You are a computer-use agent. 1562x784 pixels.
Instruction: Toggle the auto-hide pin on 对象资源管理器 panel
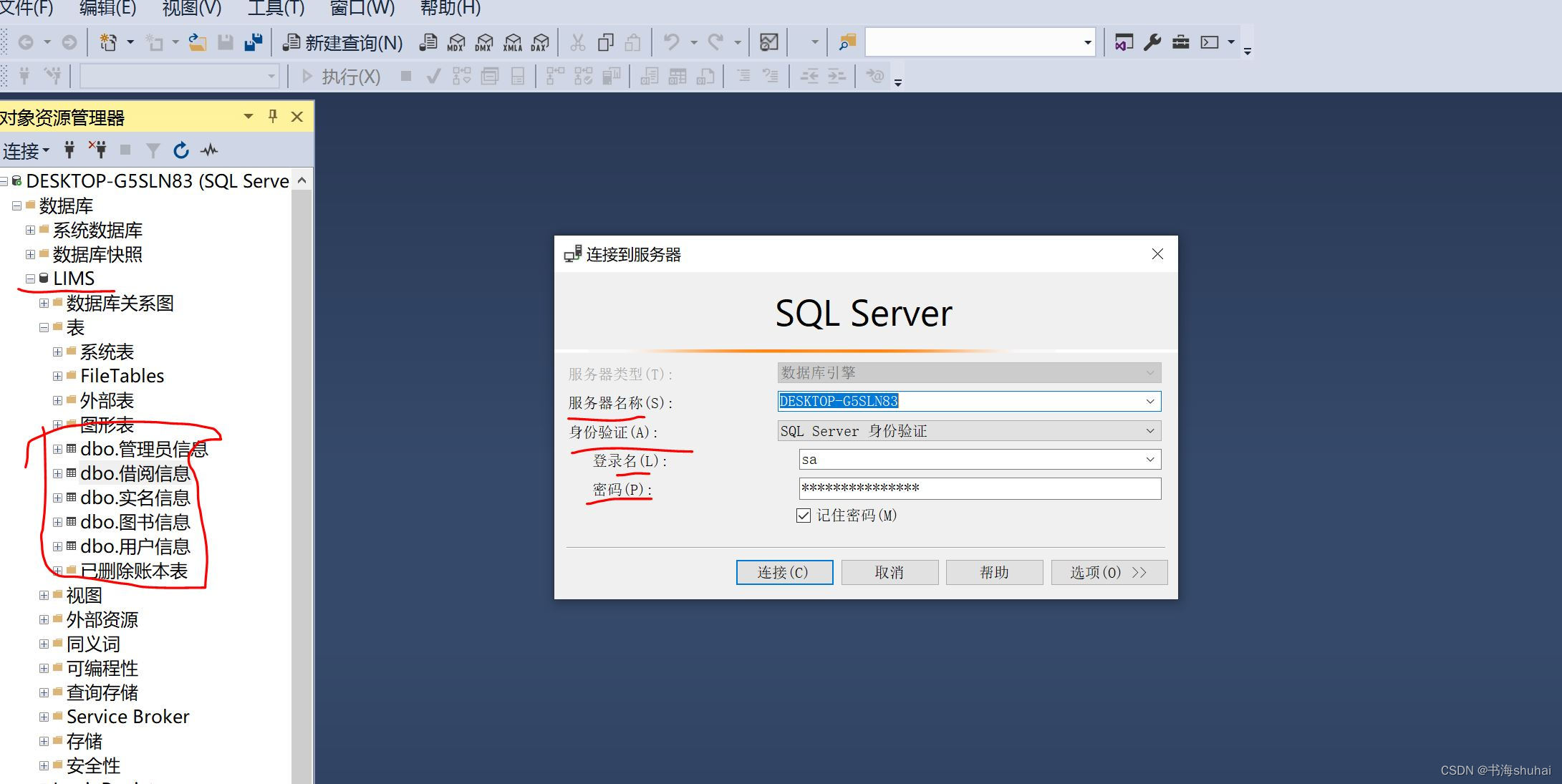[x=272, y=116]
